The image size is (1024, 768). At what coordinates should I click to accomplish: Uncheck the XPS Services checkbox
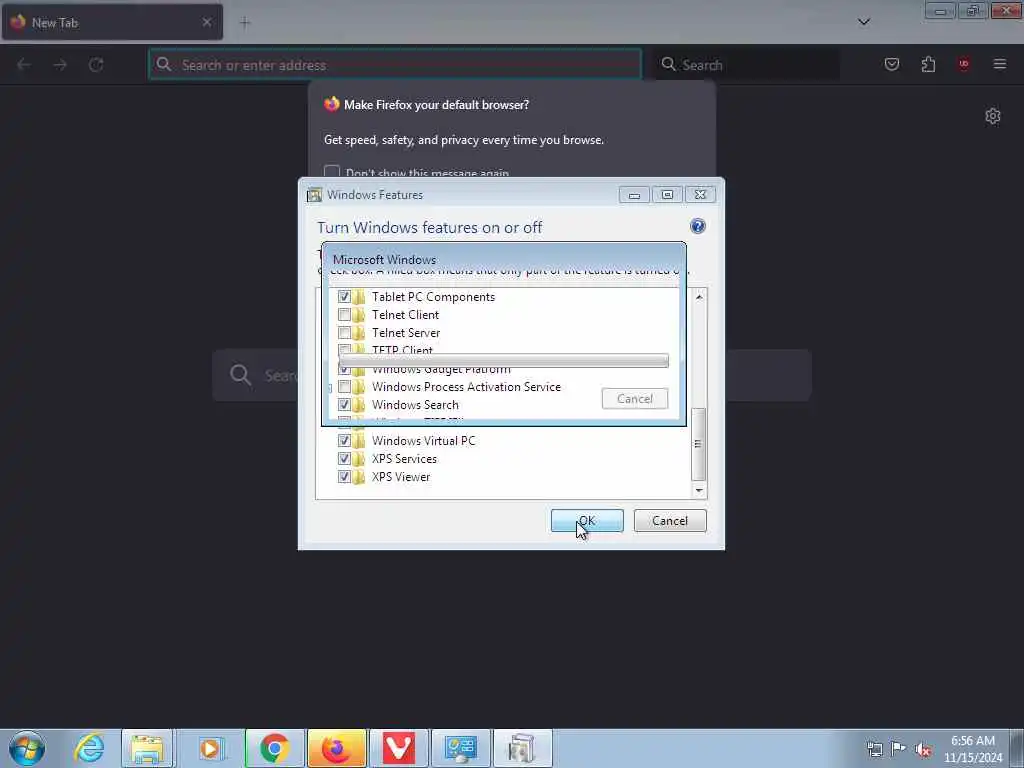344,459
